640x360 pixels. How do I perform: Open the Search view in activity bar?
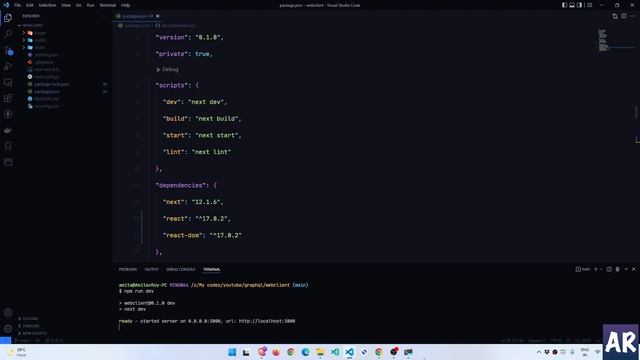(x=8, y=34)
